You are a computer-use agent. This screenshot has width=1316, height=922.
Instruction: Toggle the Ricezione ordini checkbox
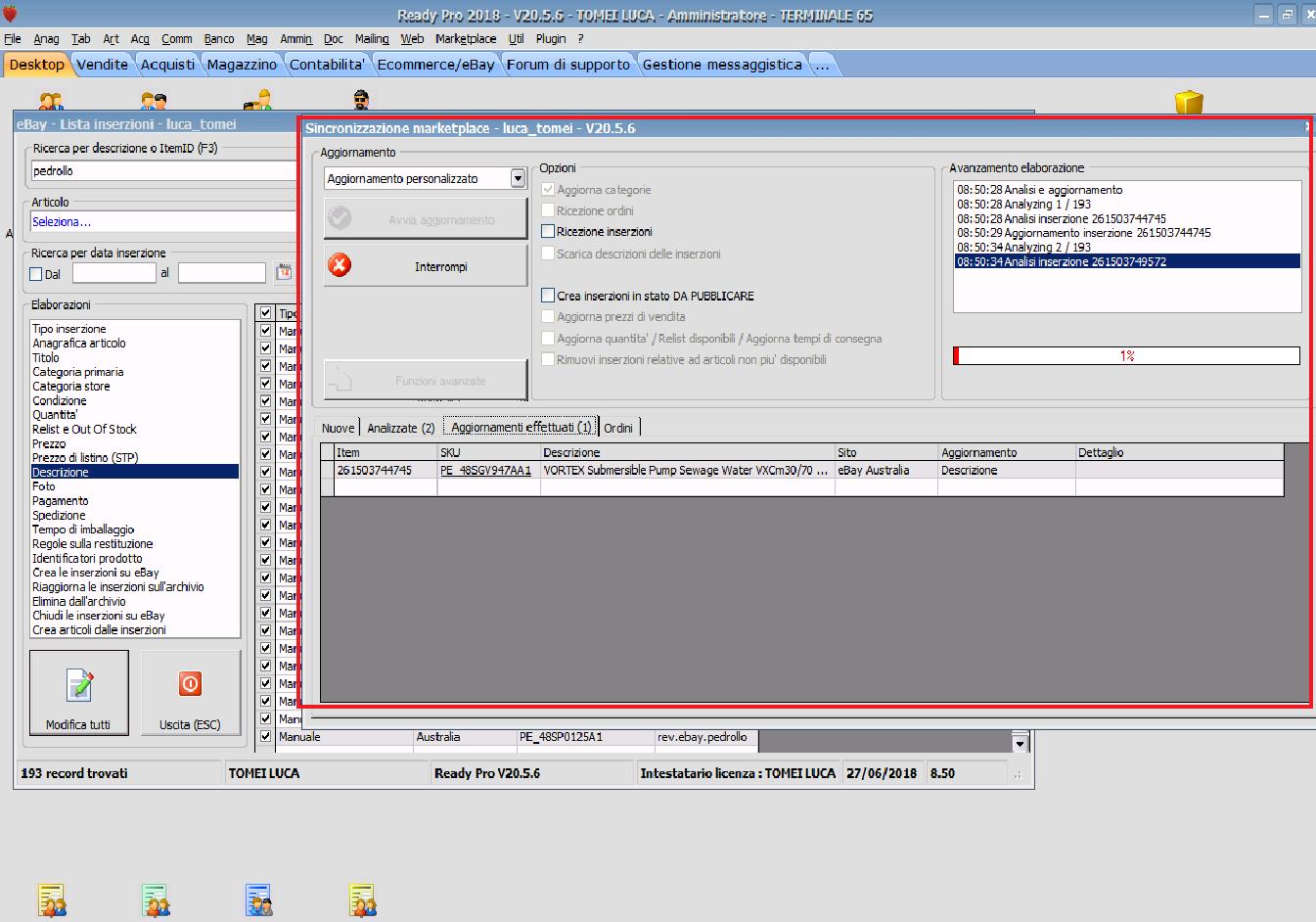tap(548, 210)
